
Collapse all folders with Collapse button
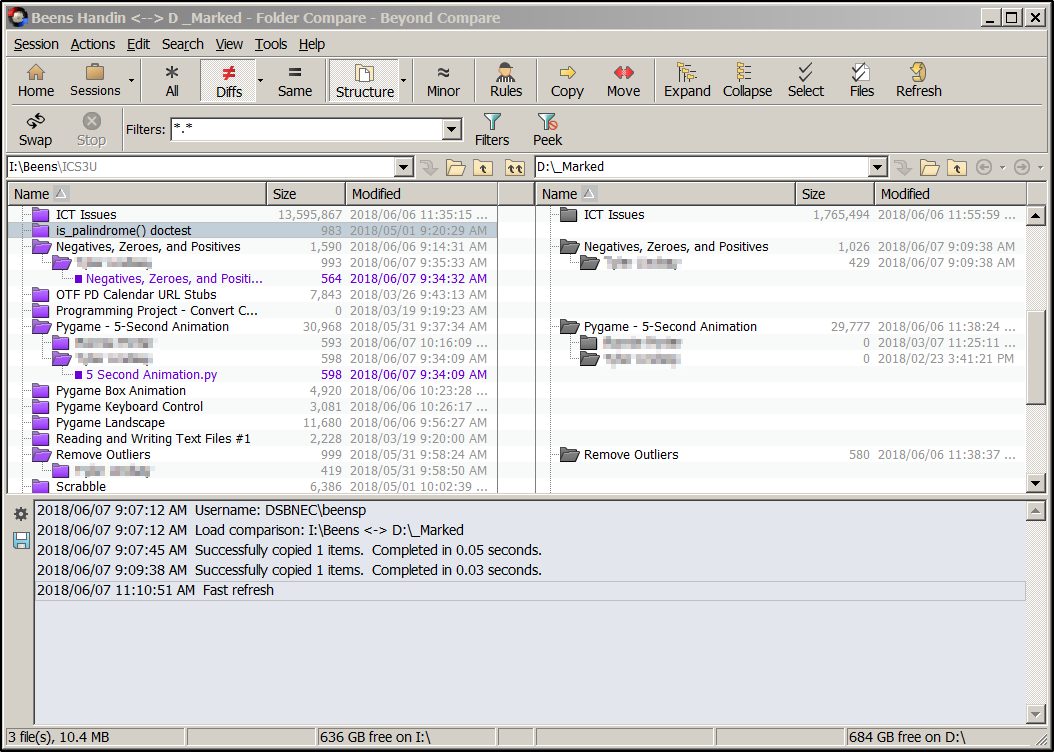pyautogui.click(x=747, y=81)
